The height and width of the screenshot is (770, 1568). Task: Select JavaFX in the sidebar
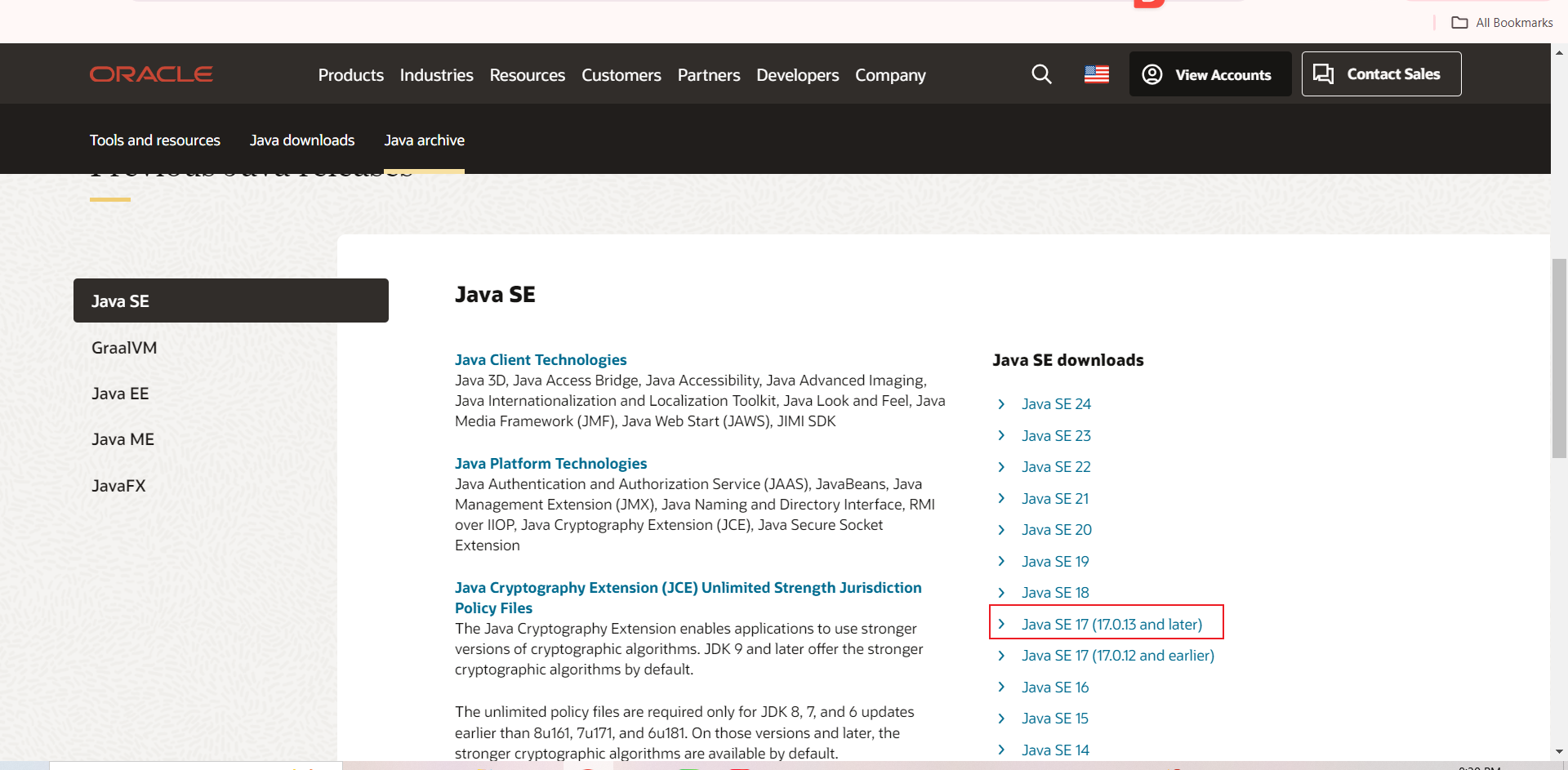click(x=118, y=485)
